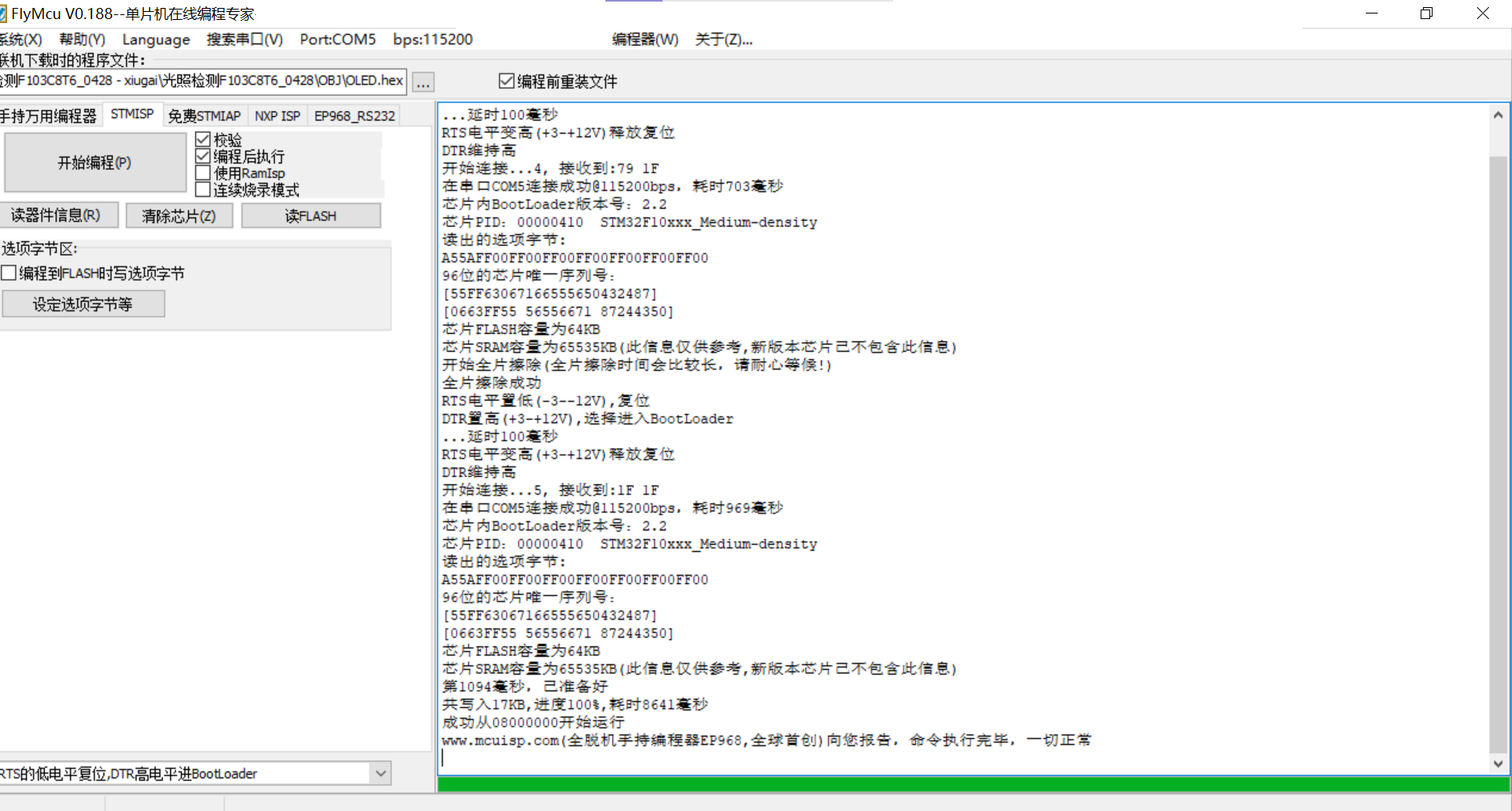Open the 关于(Z)... menu
The height and width of the screenshot is (811, 1512).
point(724,39)
